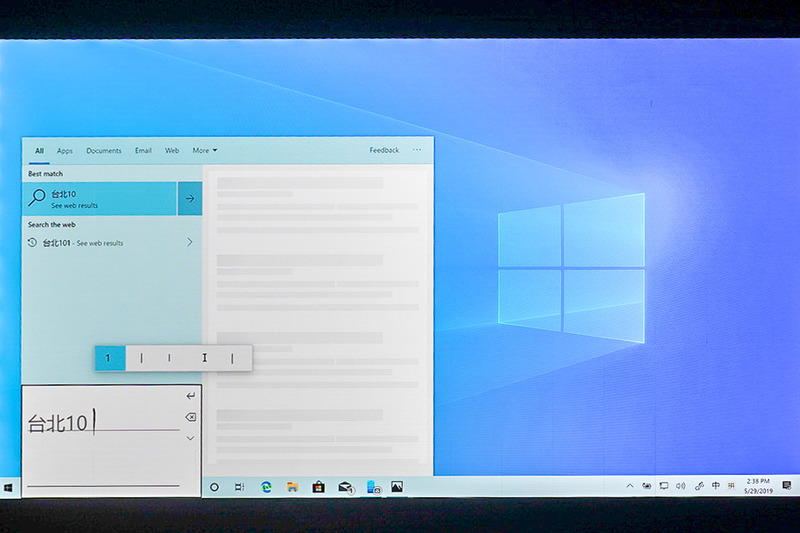The image size is (800, 533).
Task: Collapse the handwriting panel with down chevron
Action: 190,439
